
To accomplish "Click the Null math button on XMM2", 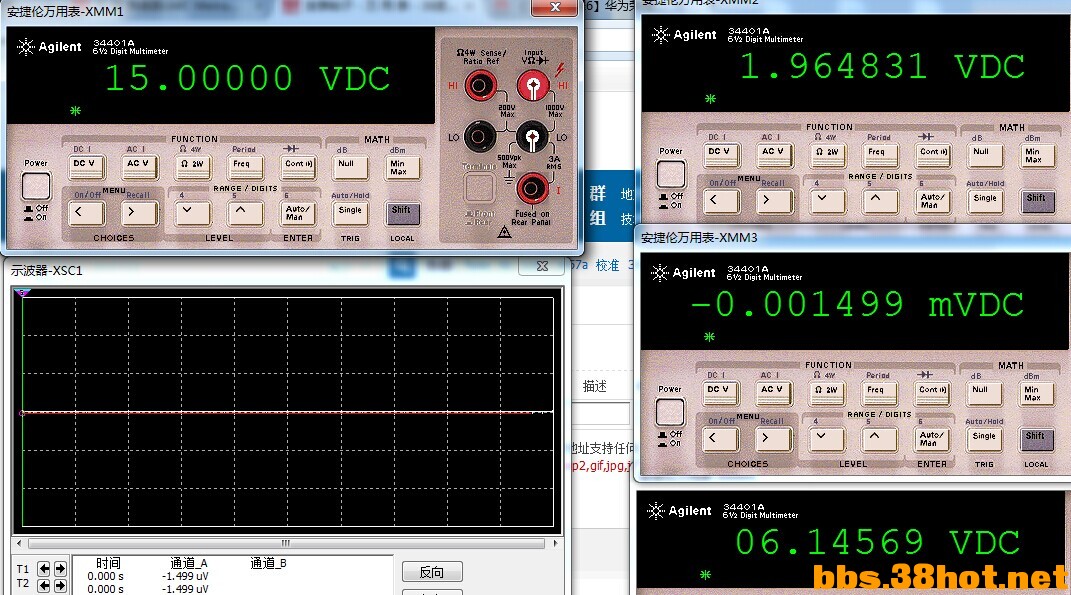I will click(x=985, y=154).
